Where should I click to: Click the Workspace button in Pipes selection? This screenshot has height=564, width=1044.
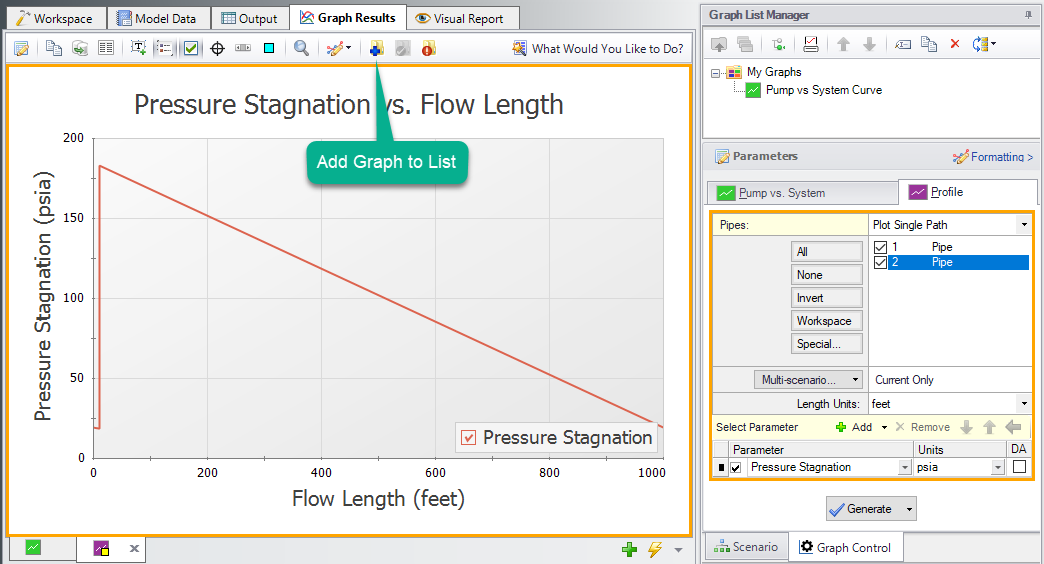(x=824, y=321)
